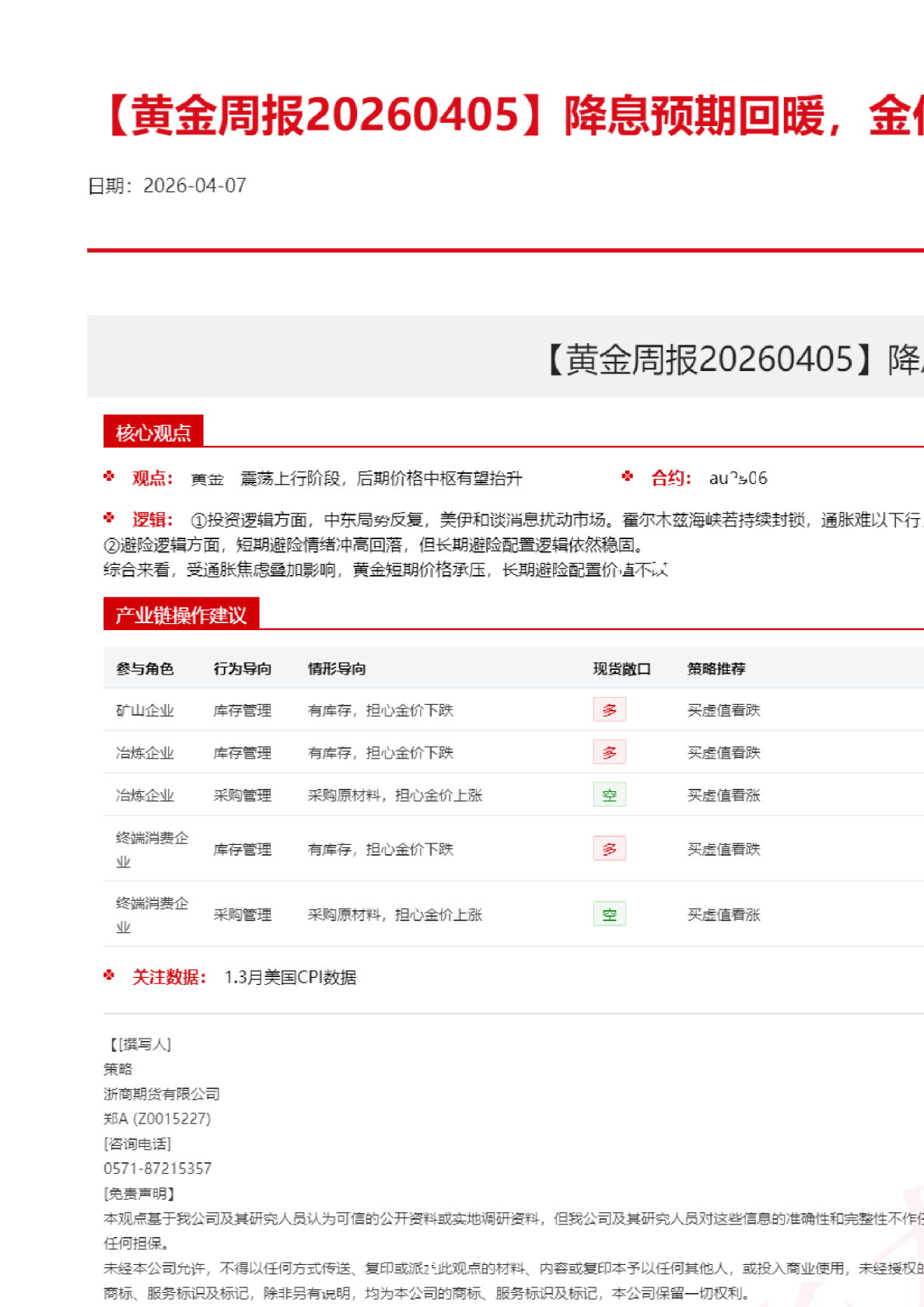
Task: Select 冶炼企业 in the 采购管理 row
Action: (145, 795)
